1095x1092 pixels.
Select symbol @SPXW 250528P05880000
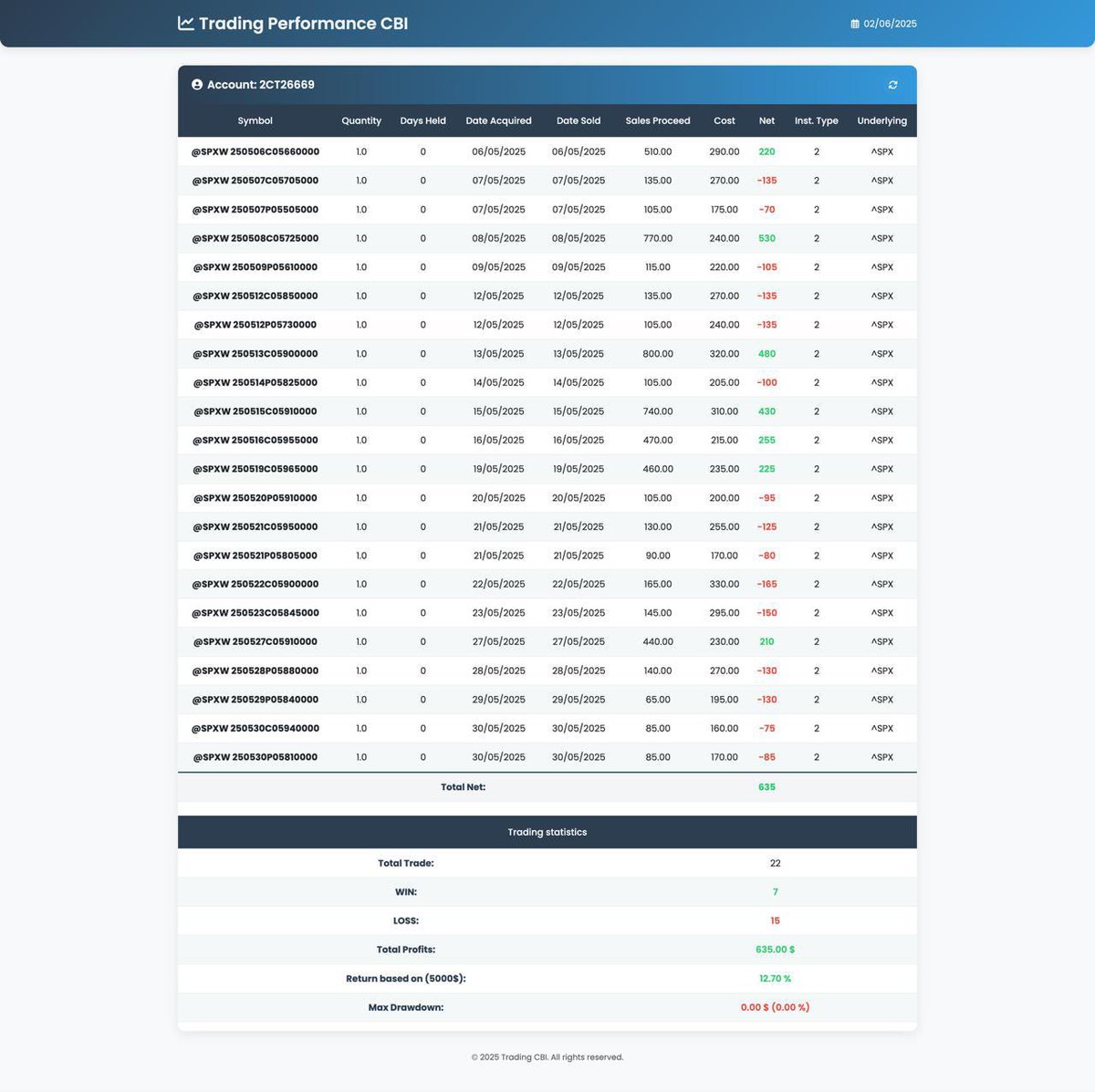pyautogui.click(x=255, y=671)
